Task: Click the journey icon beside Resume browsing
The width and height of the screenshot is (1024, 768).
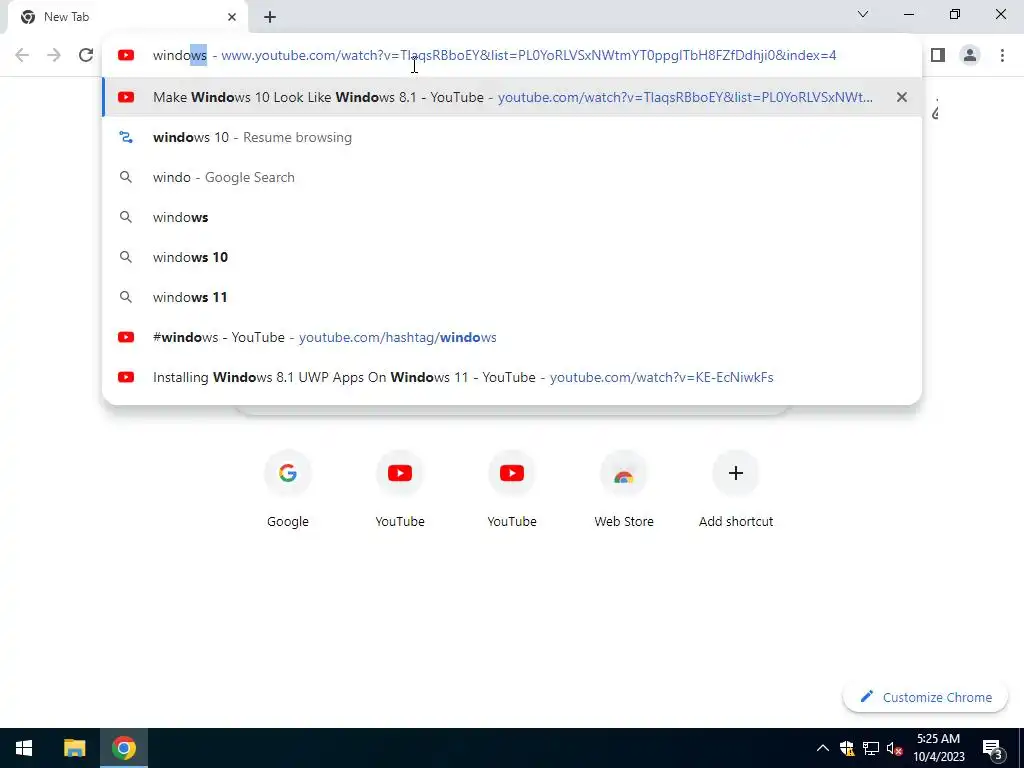Action: coord(126,137)
